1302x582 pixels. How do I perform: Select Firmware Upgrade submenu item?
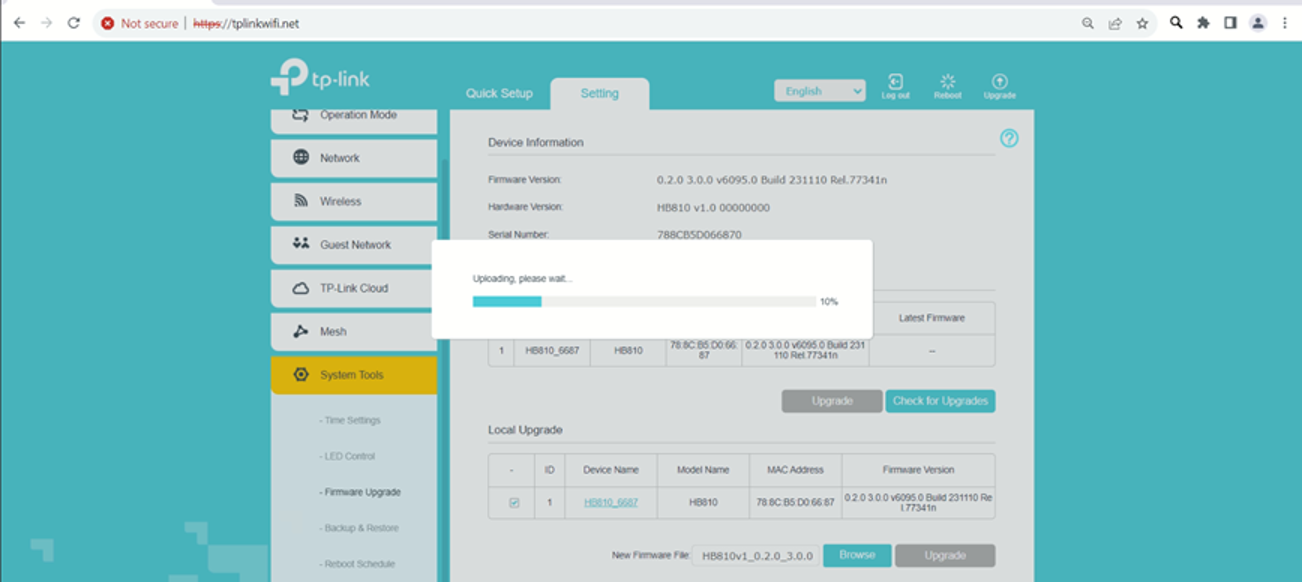[360, 492]
